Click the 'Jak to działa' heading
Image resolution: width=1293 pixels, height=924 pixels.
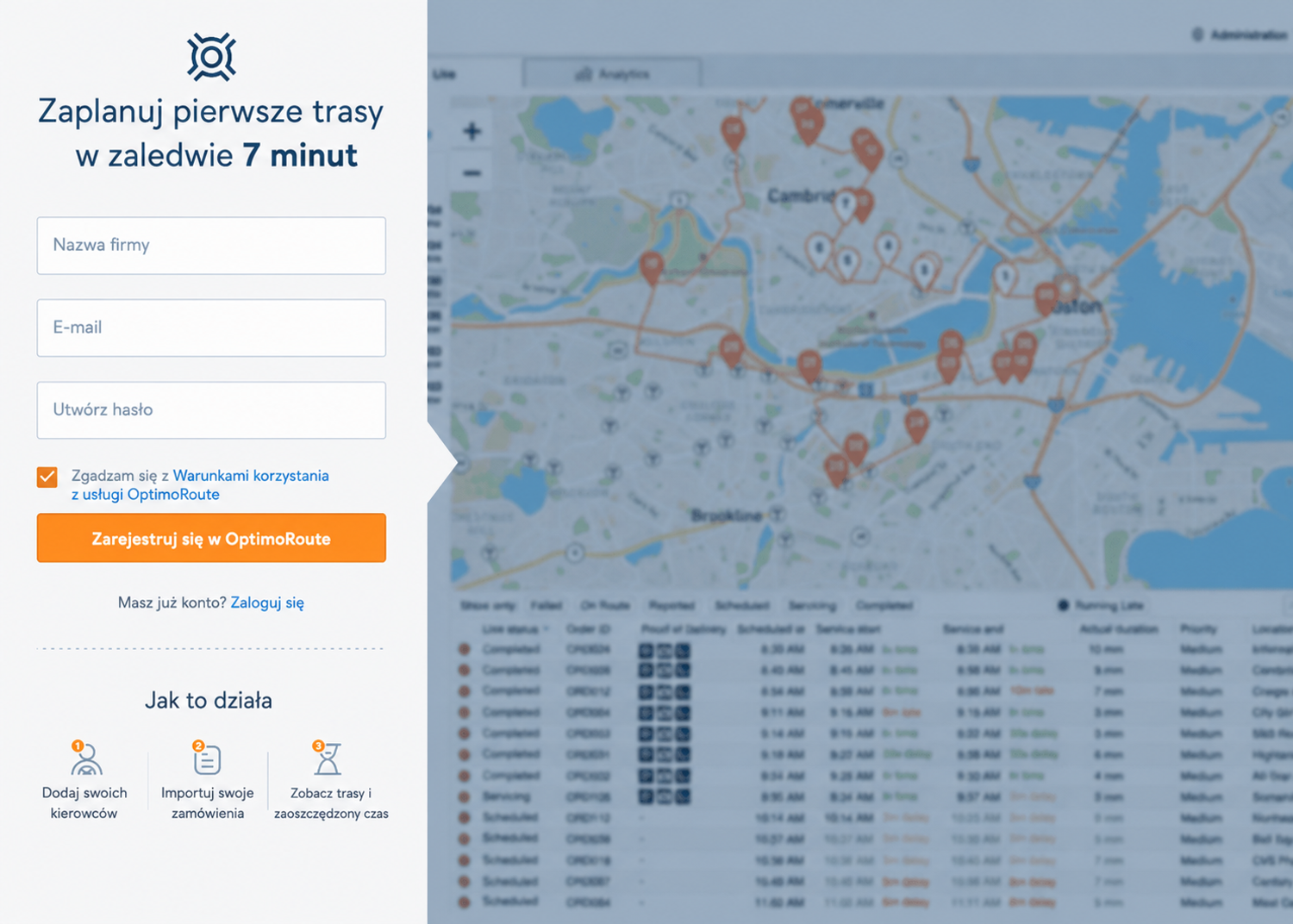coord(209,700)
